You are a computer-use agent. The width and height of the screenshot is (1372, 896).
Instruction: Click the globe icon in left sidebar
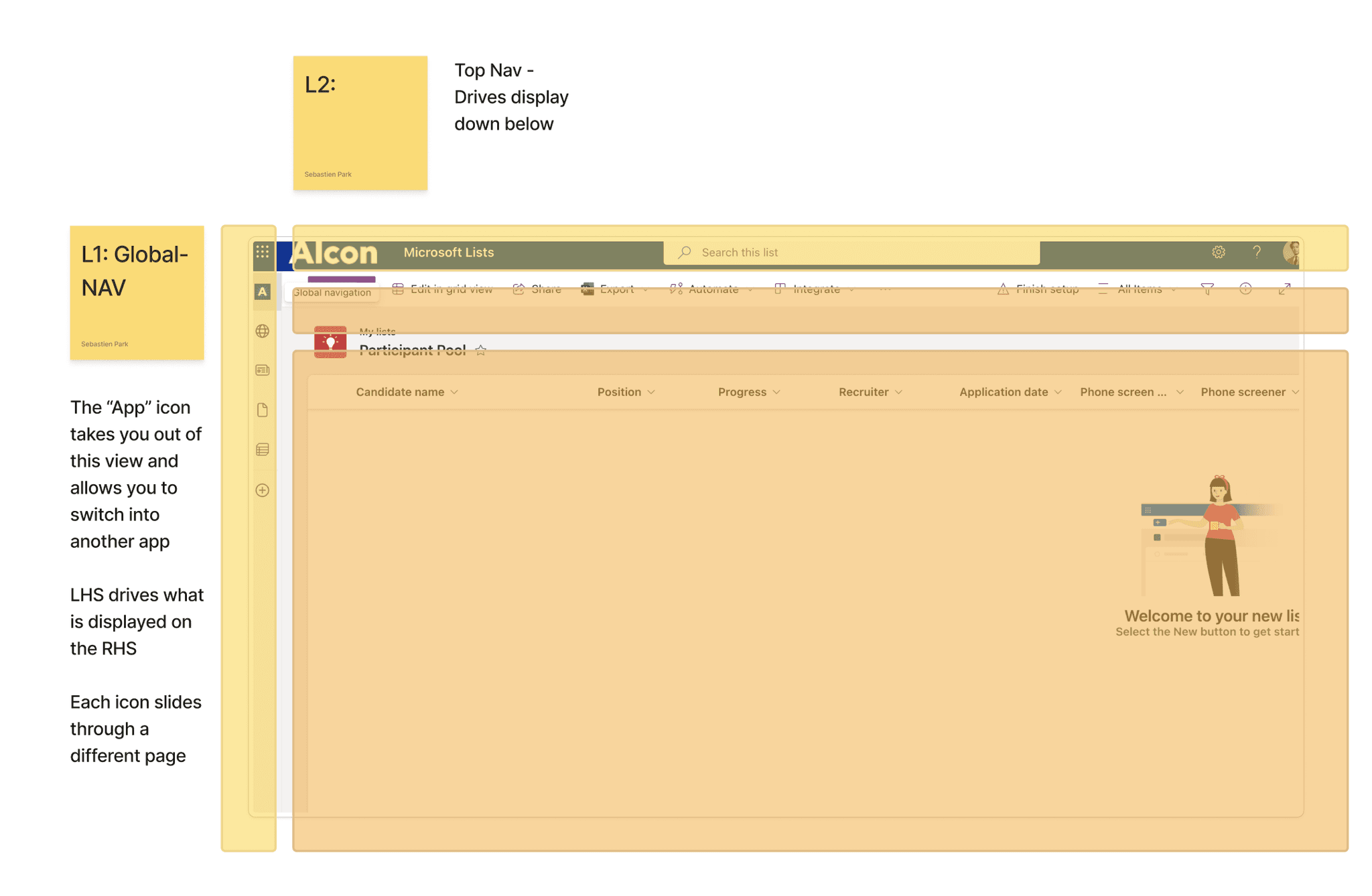[263, 331]
